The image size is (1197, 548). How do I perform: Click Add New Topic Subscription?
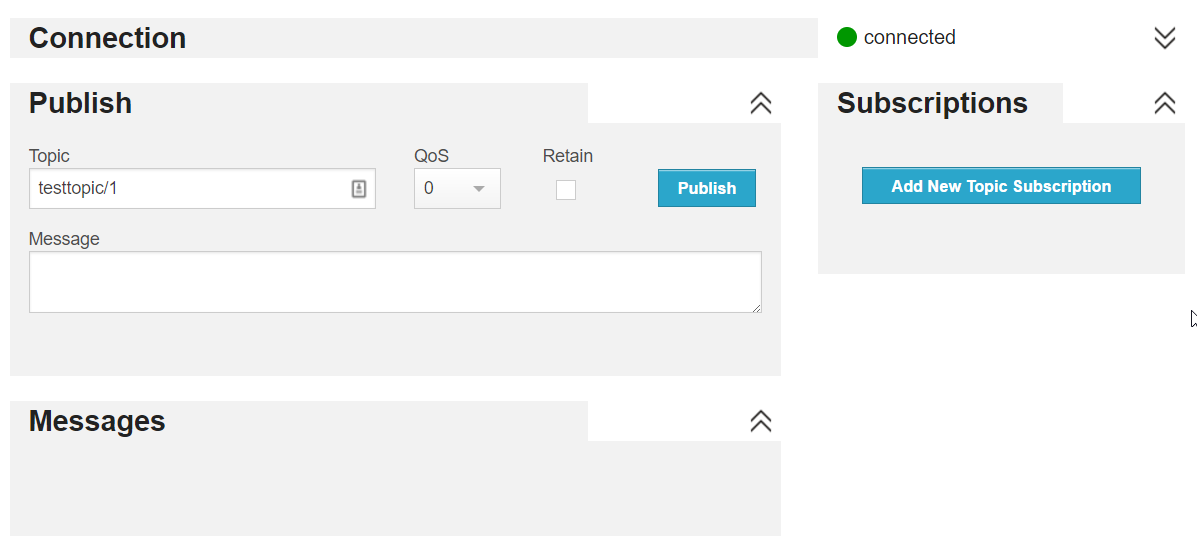1001,186
